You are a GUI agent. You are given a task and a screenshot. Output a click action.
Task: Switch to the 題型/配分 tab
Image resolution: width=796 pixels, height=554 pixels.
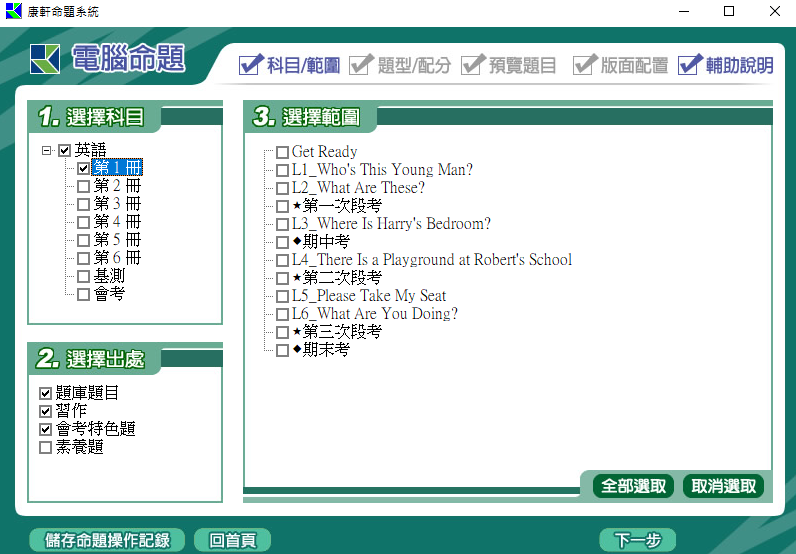(x=401, y=65)
